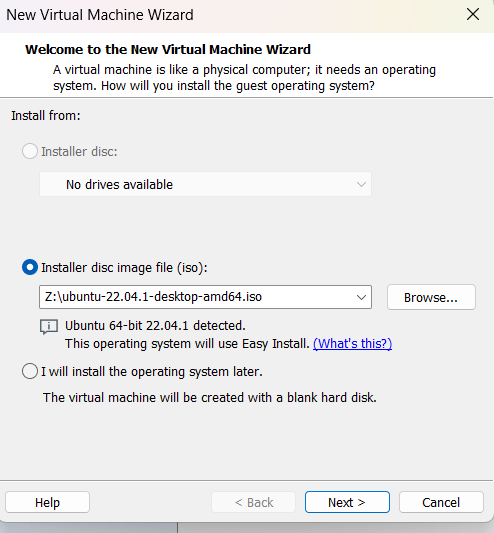Open the What's this? link
The width and height of the screenshot is (494, 533).
click(352, 344)
